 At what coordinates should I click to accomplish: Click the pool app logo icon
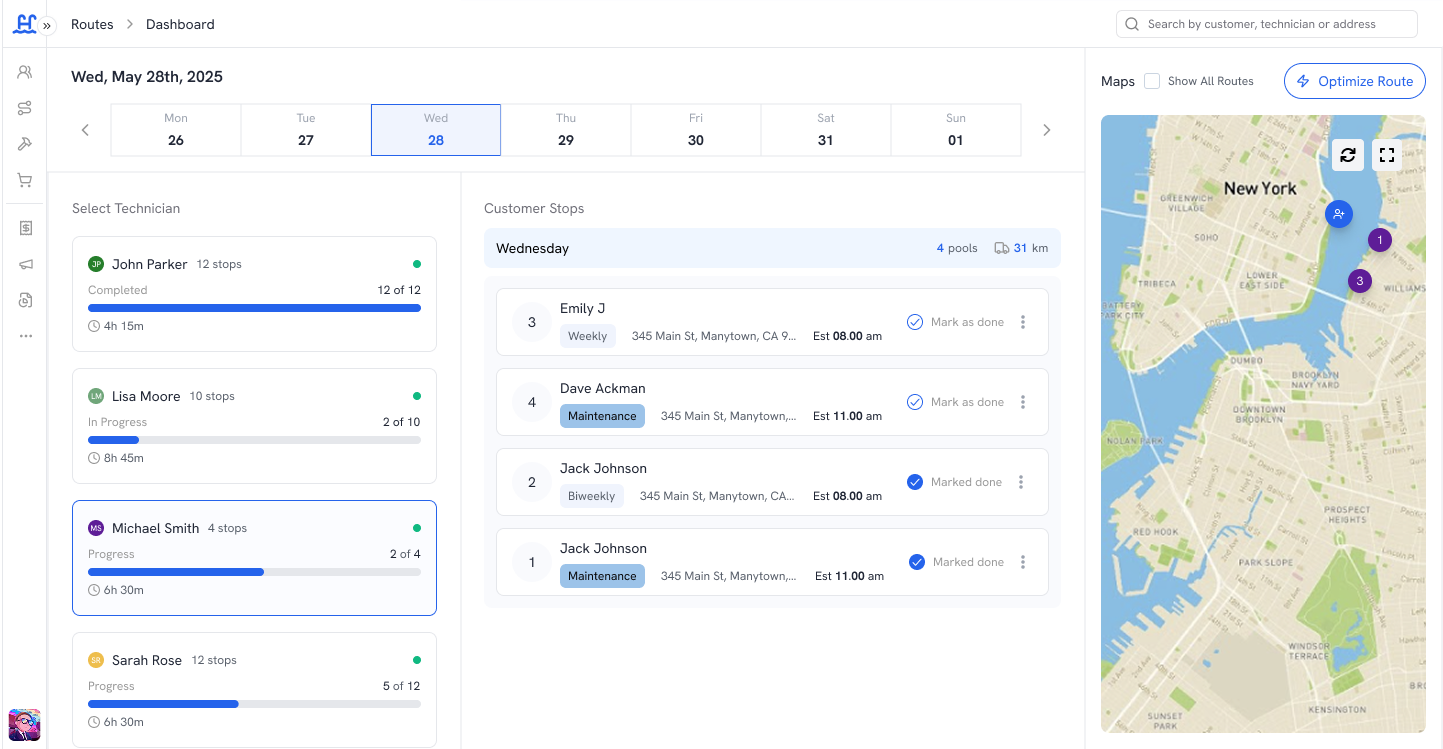pyautogui.click(x=24, y=23)
